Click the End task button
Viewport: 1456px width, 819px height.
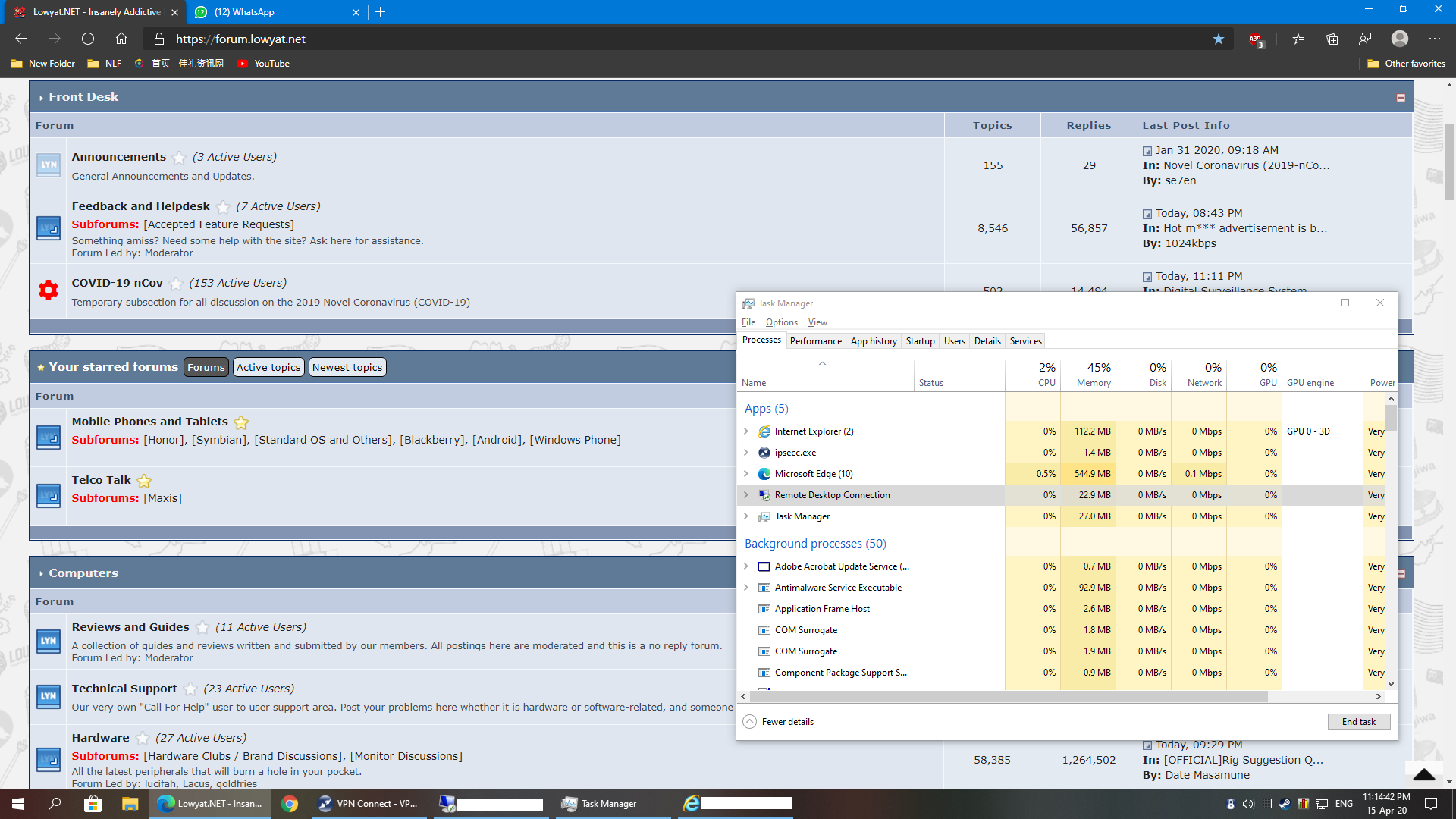click(1358, 722)
